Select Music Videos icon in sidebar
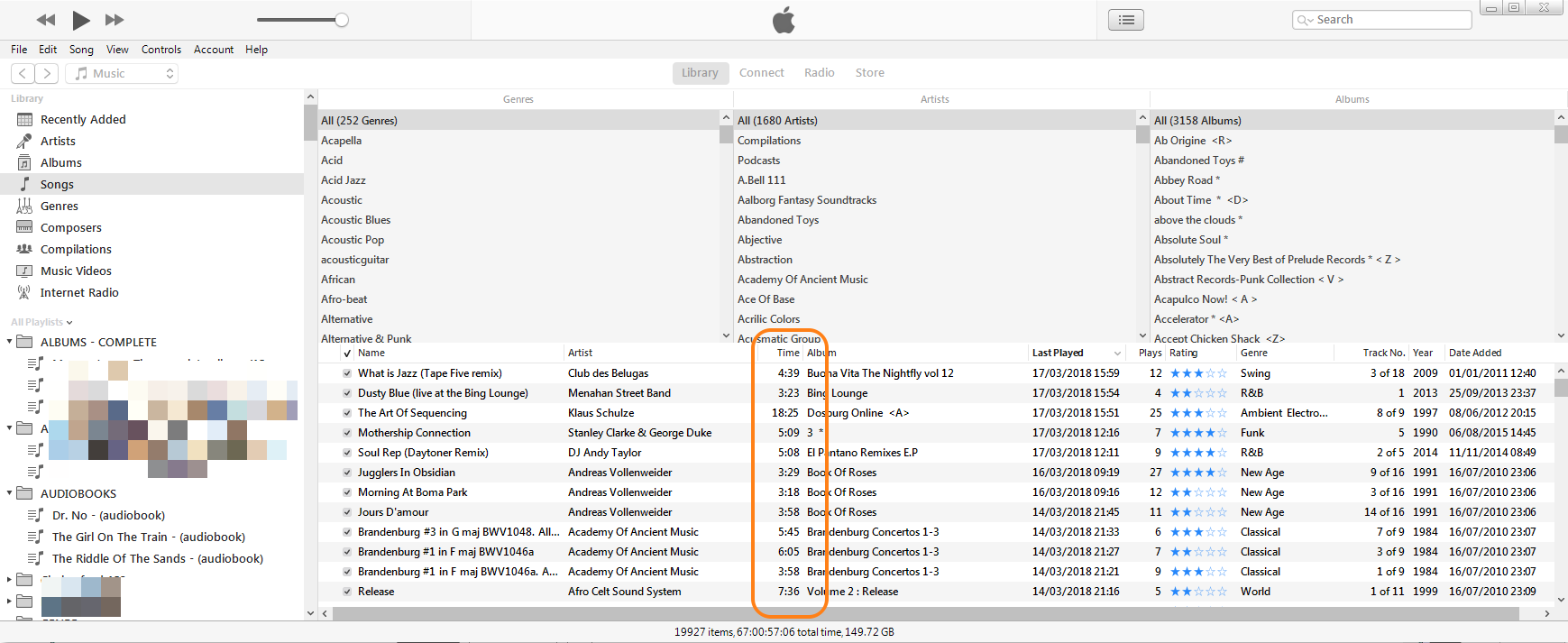1568x643 pixels. click(24, 271)
